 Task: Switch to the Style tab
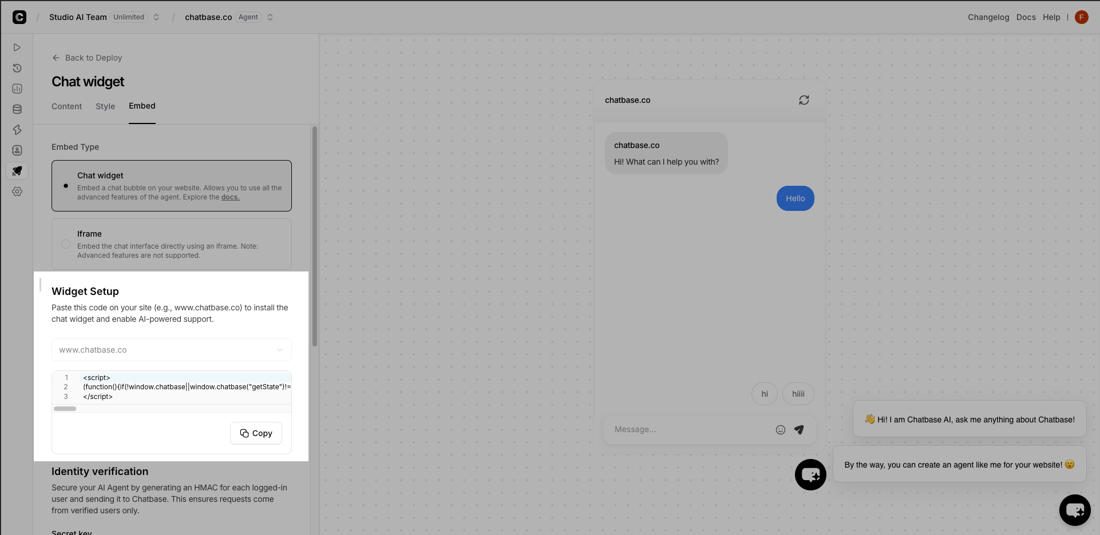tap(105, 107)
